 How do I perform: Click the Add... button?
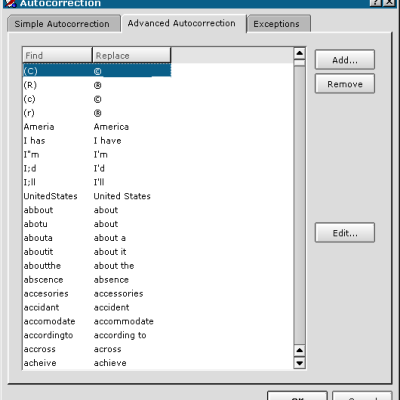pos(345,60)
